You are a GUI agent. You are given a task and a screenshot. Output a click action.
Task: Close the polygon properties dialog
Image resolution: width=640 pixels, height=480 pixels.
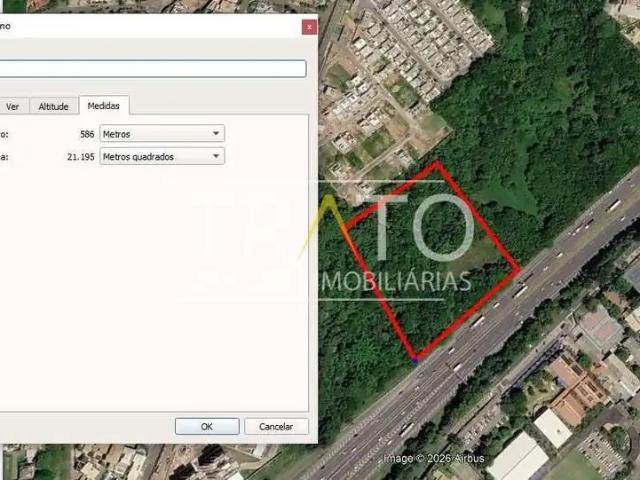pyautogui.click(x=309, y=27)
